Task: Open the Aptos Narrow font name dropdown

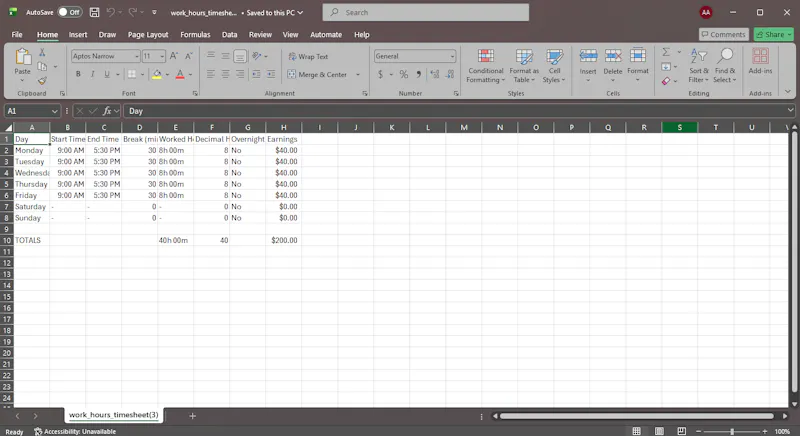Action: coord(136,56)
